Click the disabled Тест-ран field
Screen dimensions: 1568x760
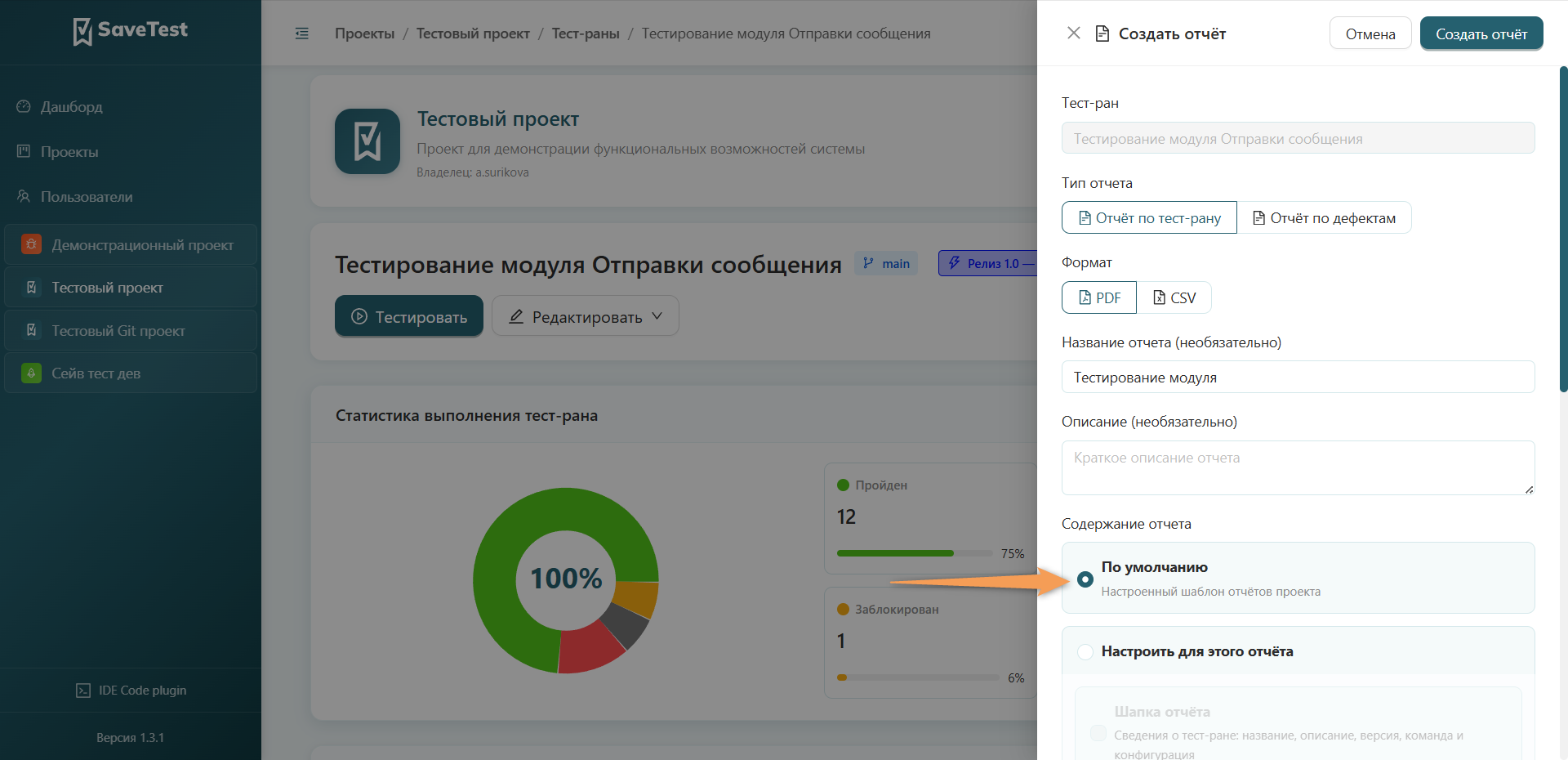[1298, 138]
